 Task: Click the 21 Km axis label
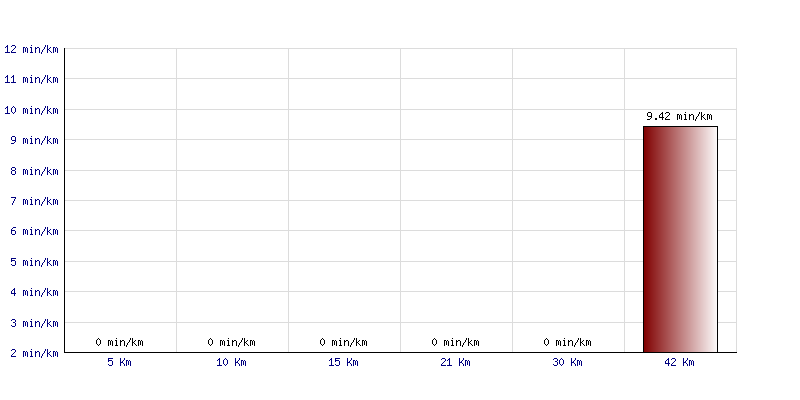pyautogui.click(x=455, y=363)
